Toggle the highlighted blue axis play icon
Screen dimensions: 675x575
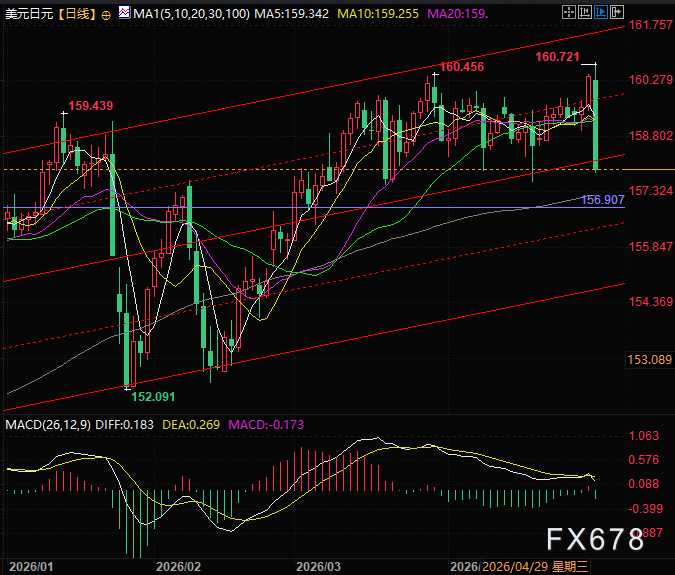click(601, 12)
